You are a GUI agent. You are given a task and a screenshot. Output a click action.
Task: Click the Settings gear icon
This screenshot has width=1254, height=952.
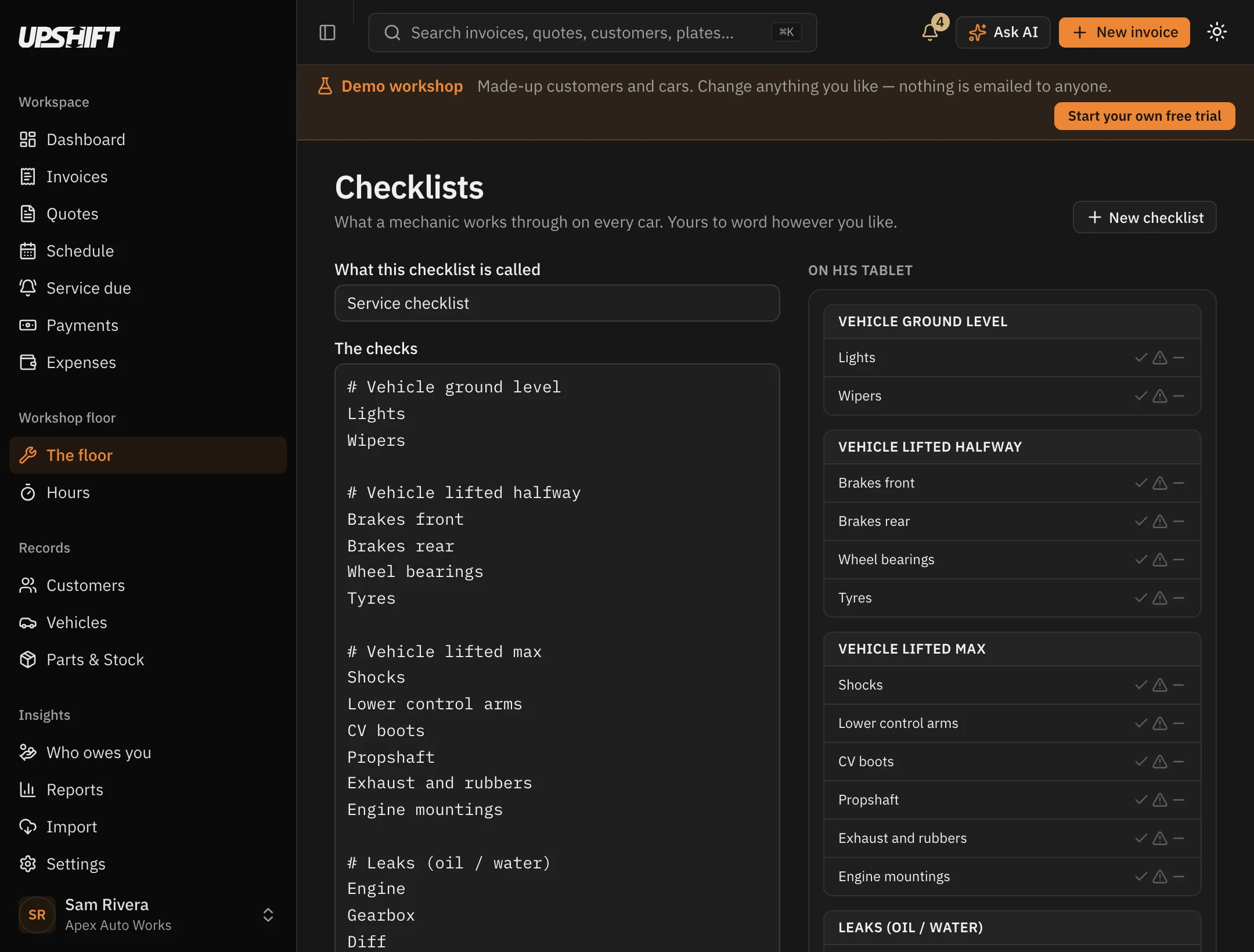click(28, 864)
